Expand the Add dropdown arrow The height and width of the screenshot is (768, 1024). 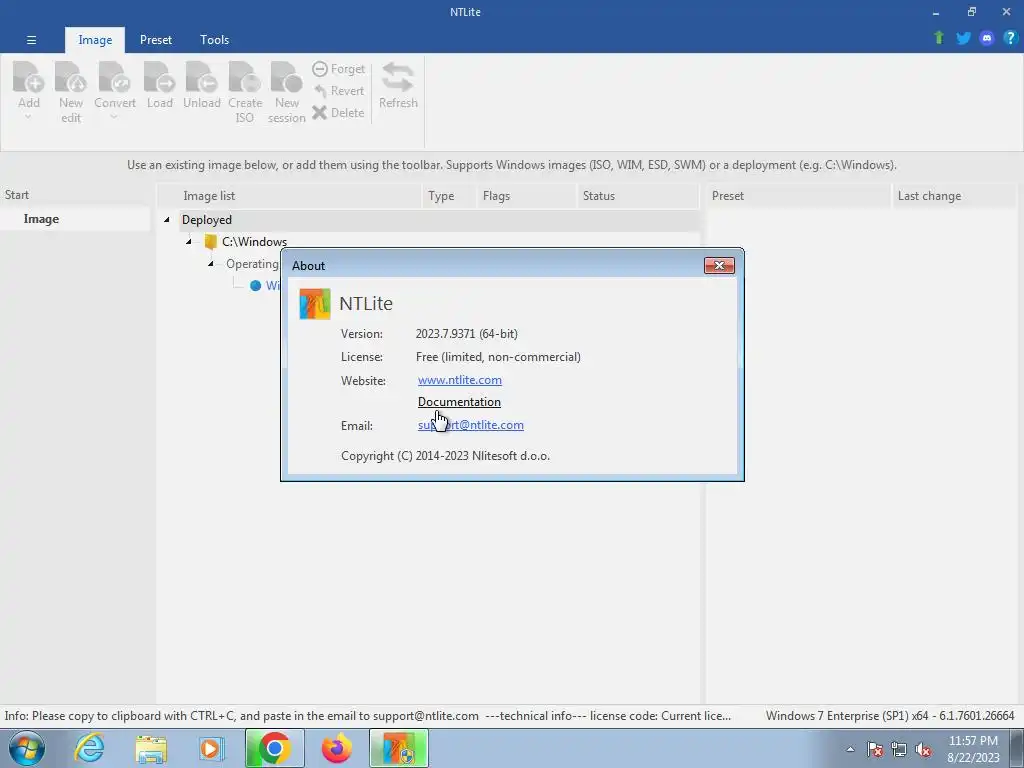(x=28, y=118)
